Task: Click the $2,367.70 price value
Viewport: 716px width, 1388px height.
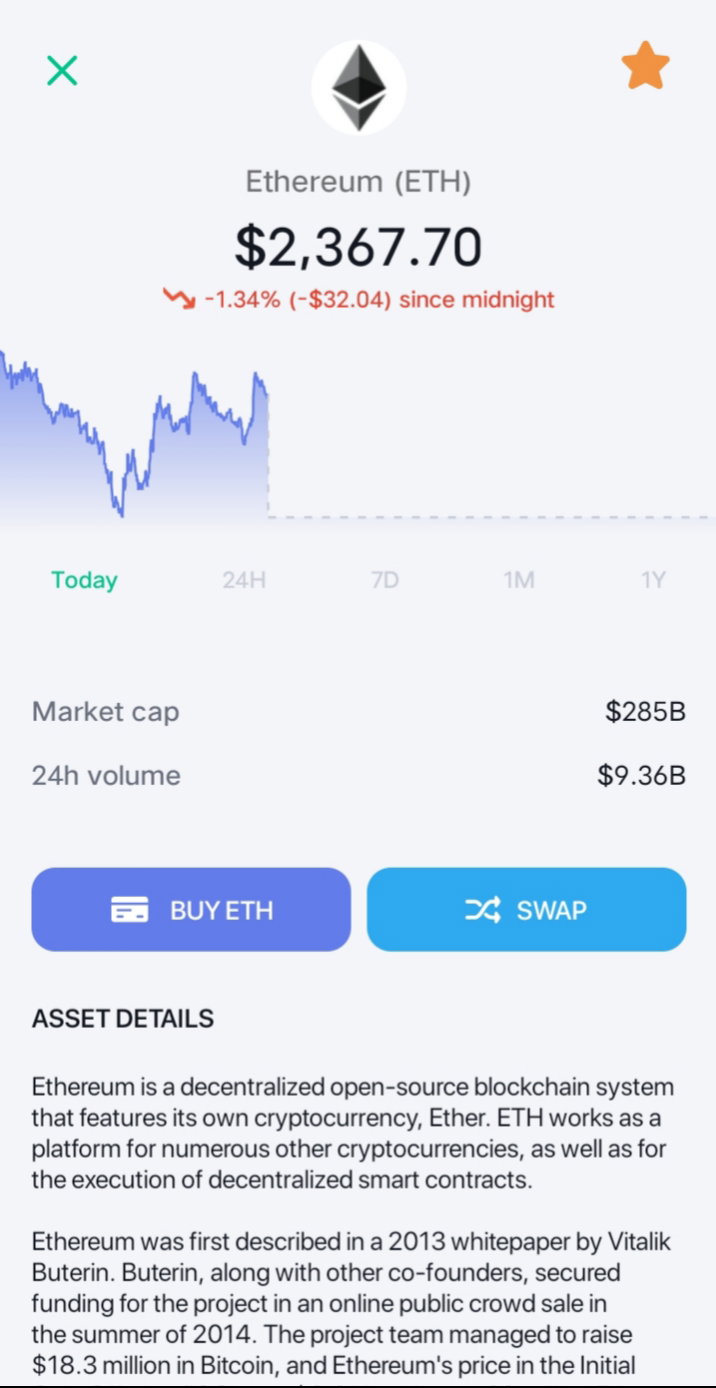Action: (x=359, y=246)
